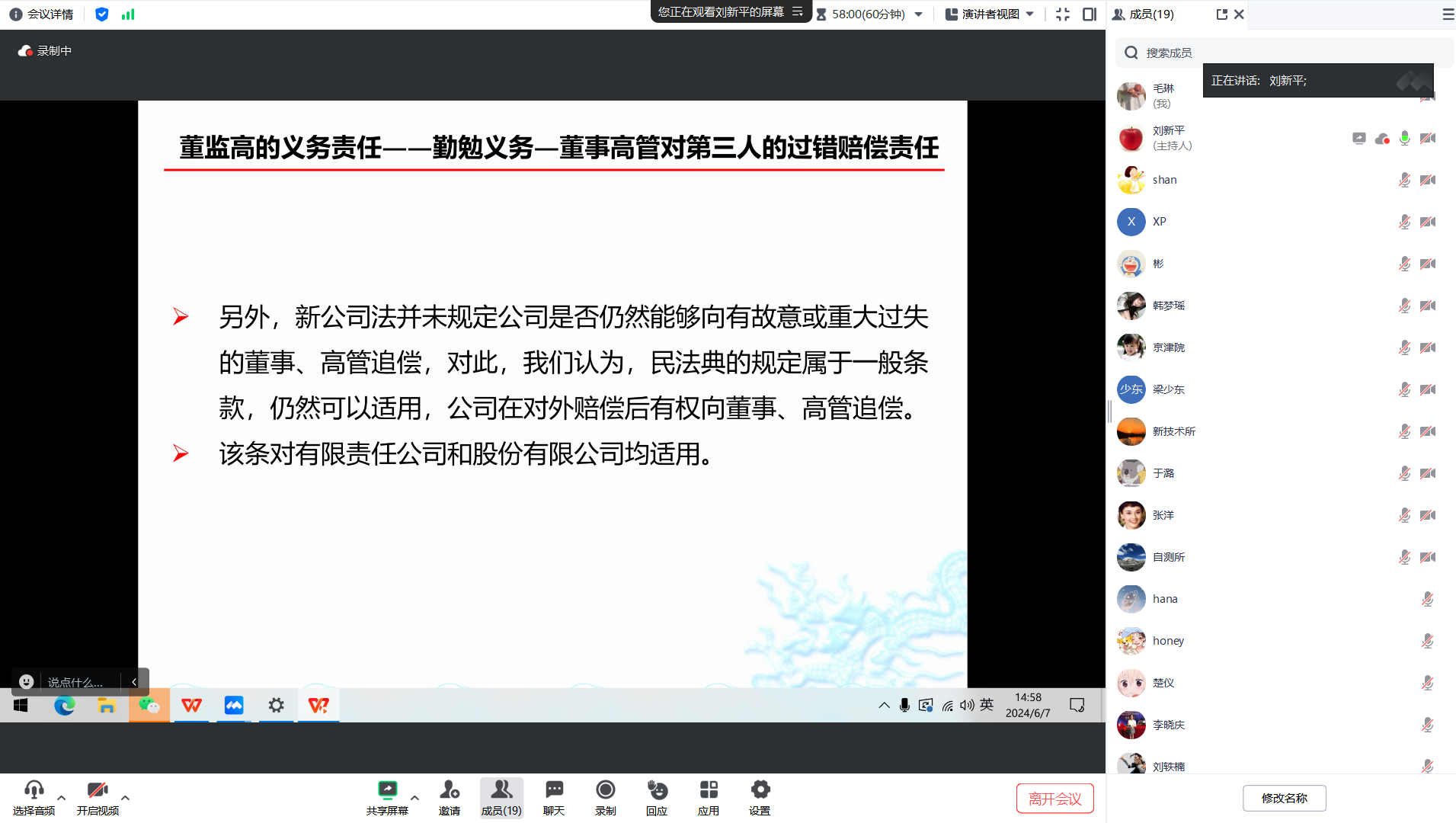Open meeting Settings (设置) gear
The width and height of the screenshot is (1456, 823).
click(760, 790)
